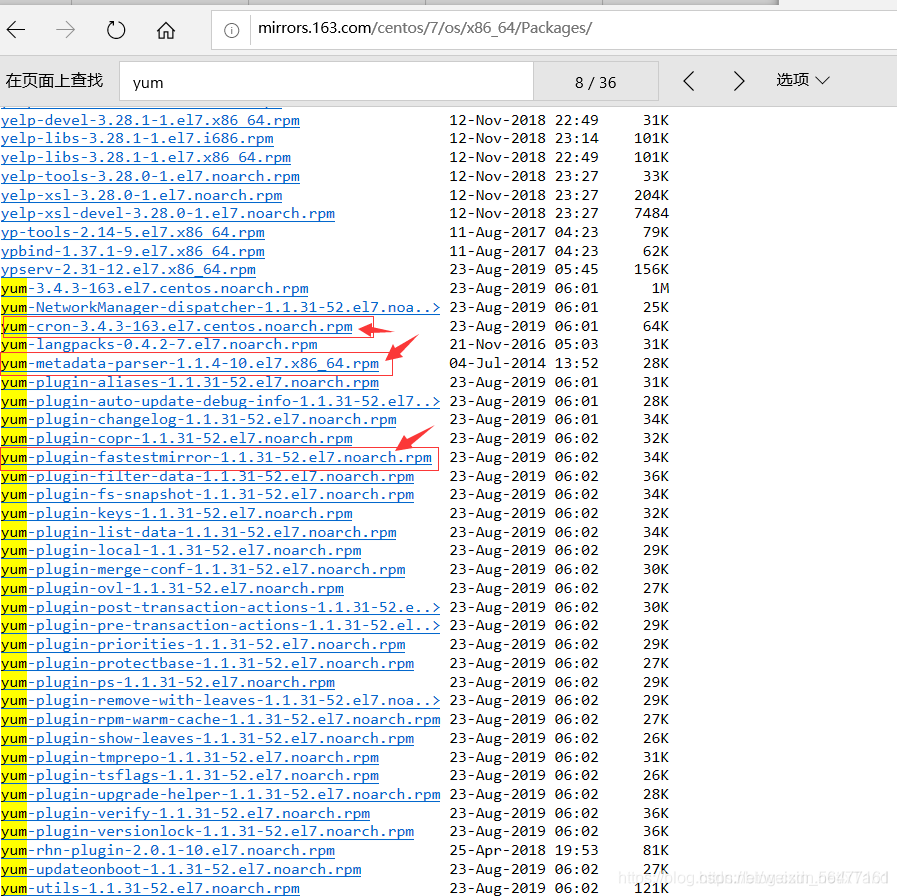This screenshot has width=897, height=896.
Task: Open ypbind-1.37.1-9.el7.x86_64.rpm link
Action: click(x=133, y=251)
